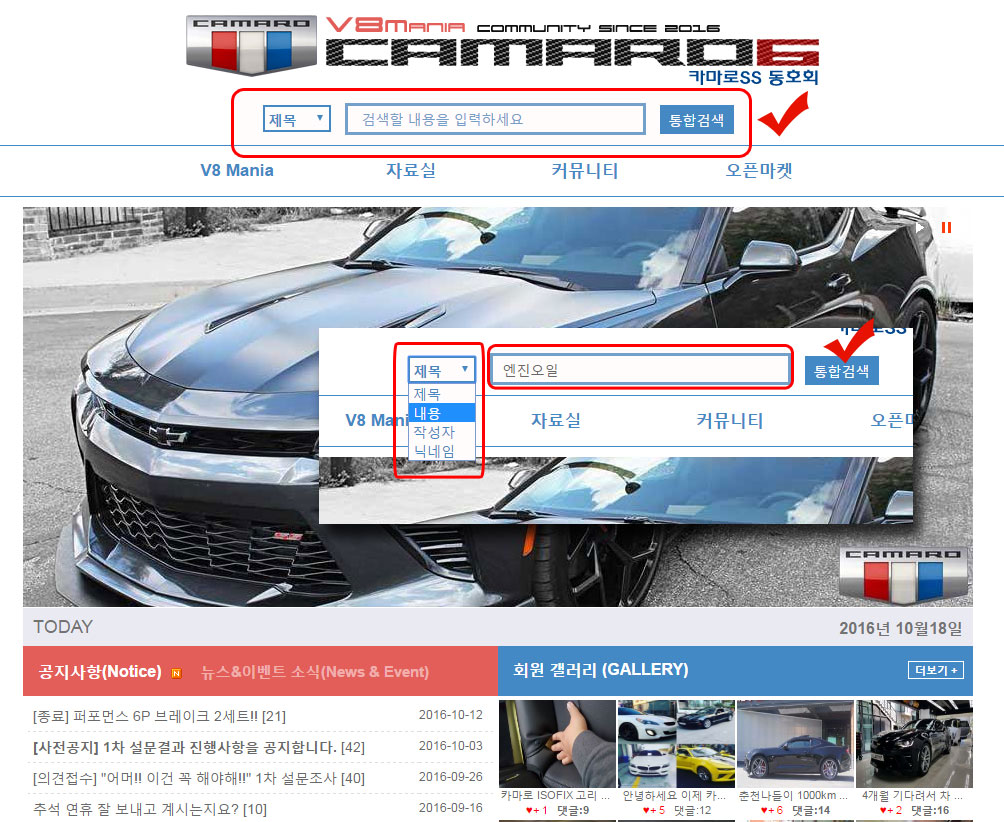This screenshot has width=1004, height=822.
Task: Click the CAMARO6 V8 Mania title banner
Action: click(x=572, y=42)
